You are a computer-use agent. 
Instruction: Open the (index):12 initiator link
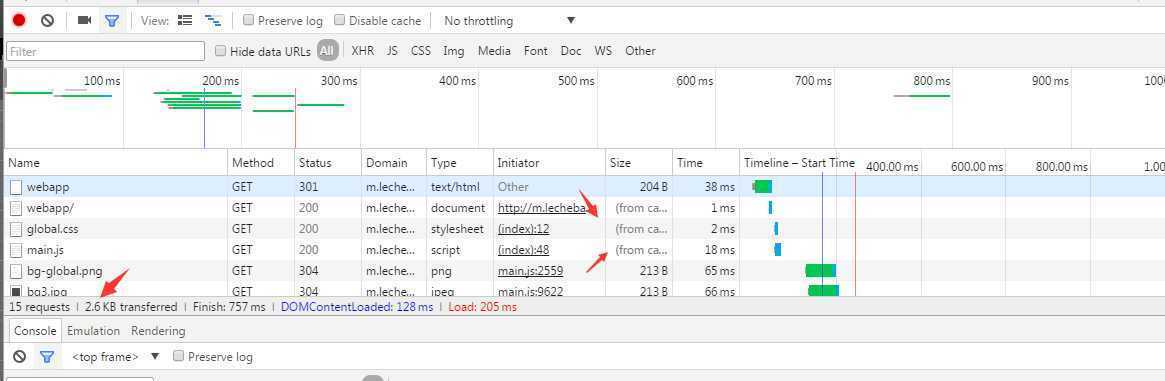[524, 229]
